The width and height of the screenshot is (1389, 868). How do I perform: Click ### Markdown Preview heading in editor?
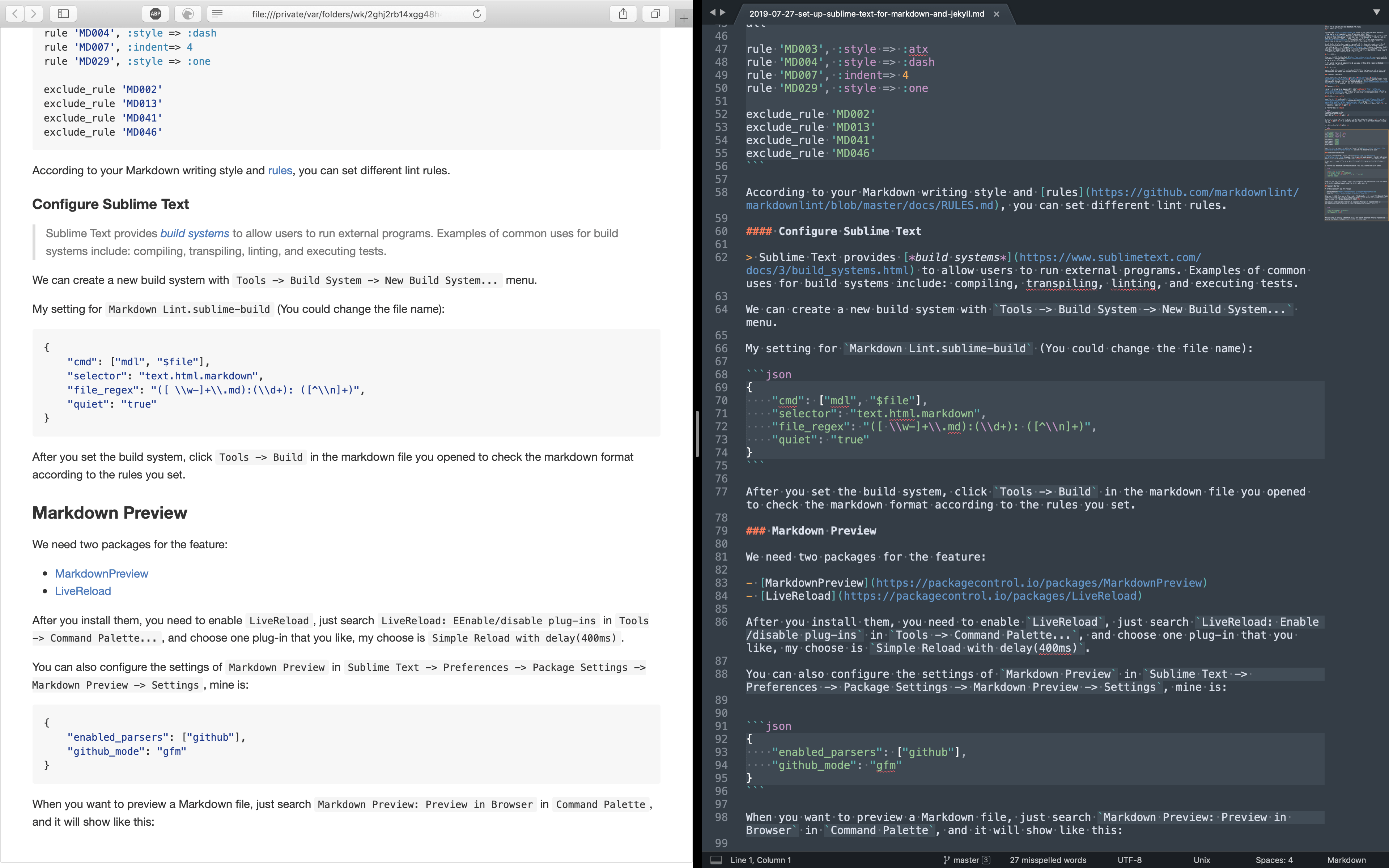(x=811, y=531)
